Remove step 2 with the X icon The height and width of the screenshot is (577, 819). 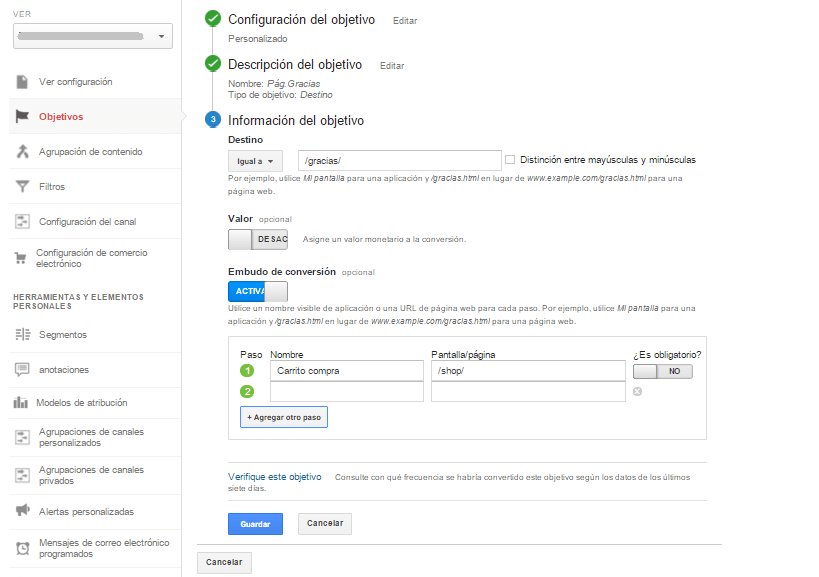point(637,392)
